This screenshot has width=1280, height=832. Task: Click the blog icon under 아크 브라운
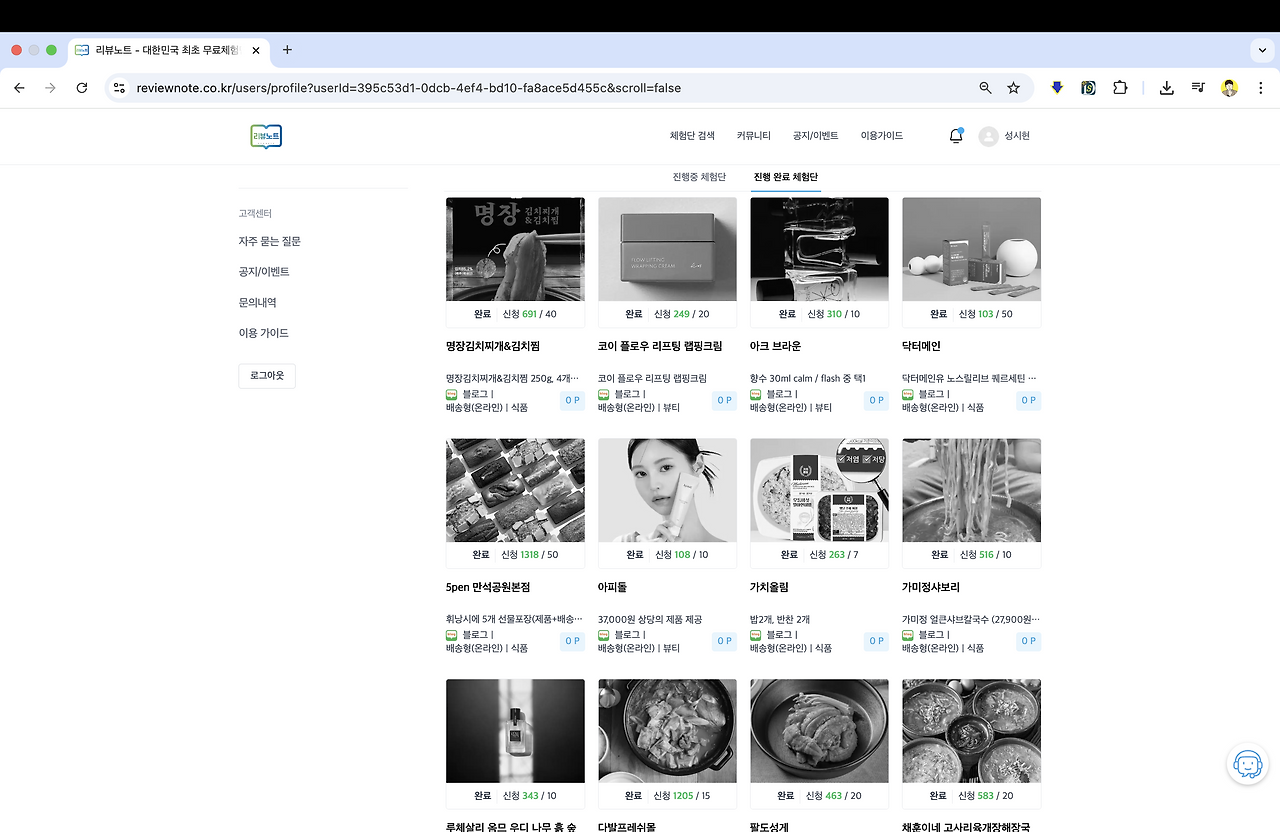click(755, 394)
